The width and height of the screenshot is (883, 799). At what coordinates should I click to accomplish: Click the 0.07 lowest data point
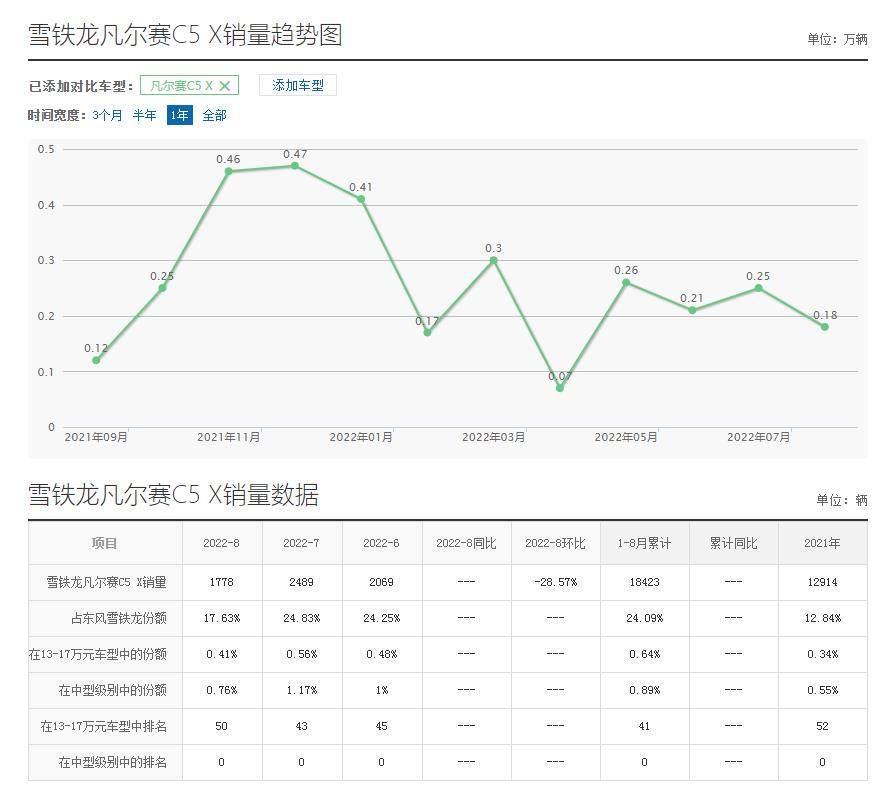click(x=560, y=388)
